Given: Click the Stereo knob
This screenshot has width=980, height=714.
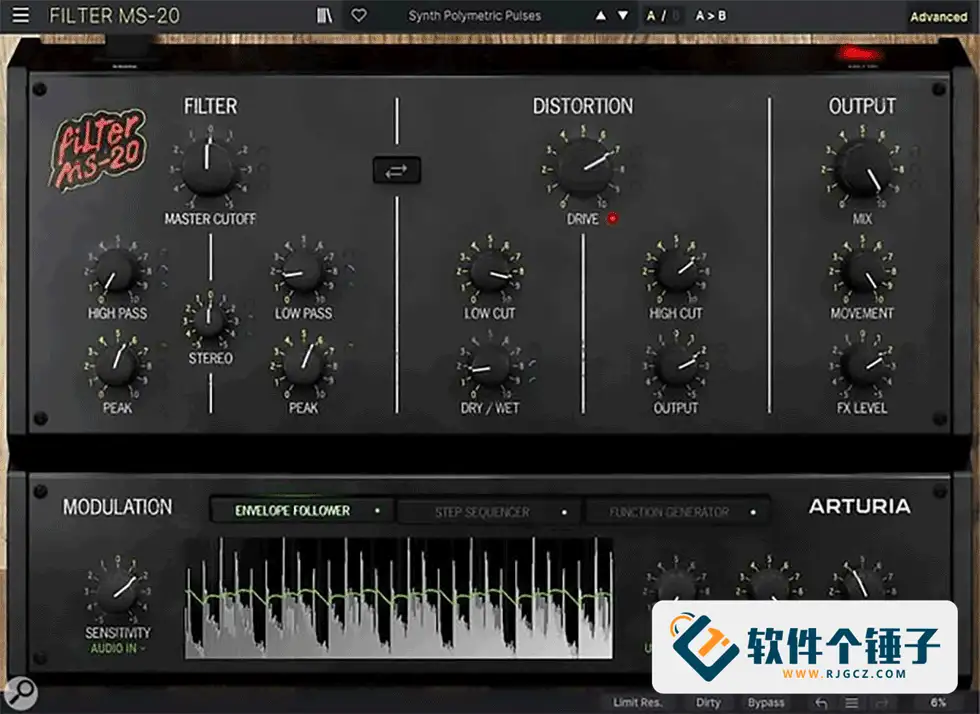Looking at the screenshot, I should (x=209, y=321).
